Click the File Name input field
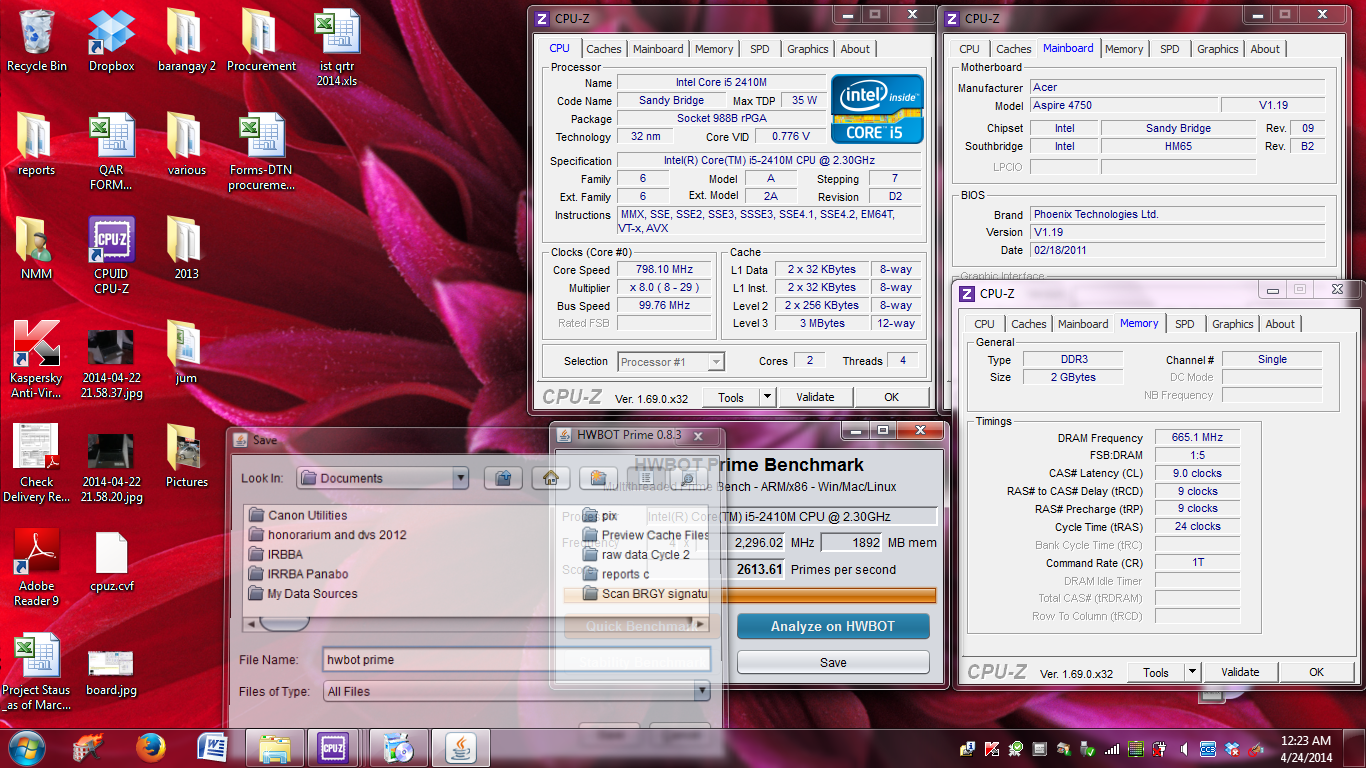Screen dimensions: 1366x768 point(517,660)
